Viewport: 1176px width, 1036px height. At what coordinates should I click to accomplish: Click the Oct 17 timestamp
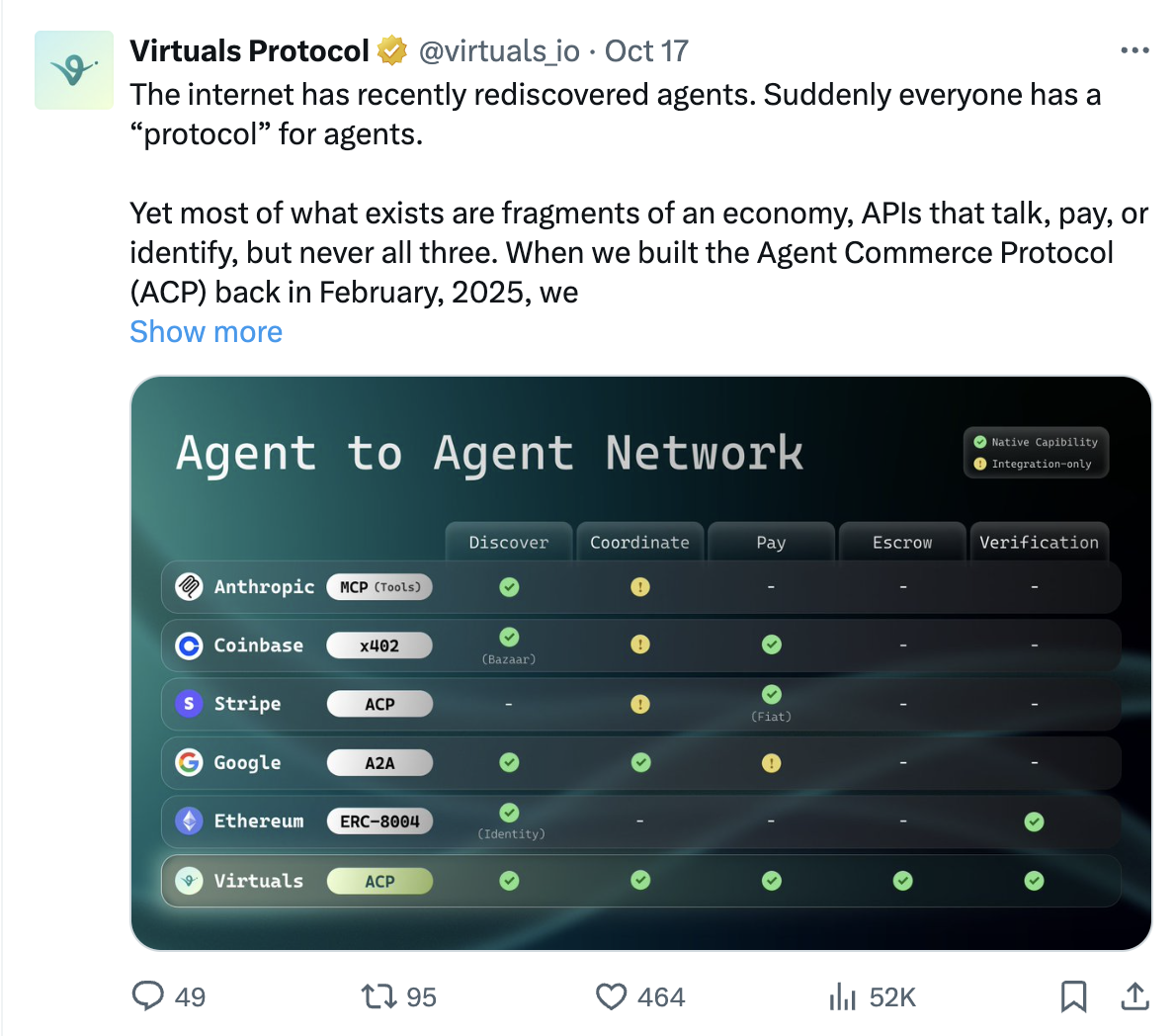[646, 51]
